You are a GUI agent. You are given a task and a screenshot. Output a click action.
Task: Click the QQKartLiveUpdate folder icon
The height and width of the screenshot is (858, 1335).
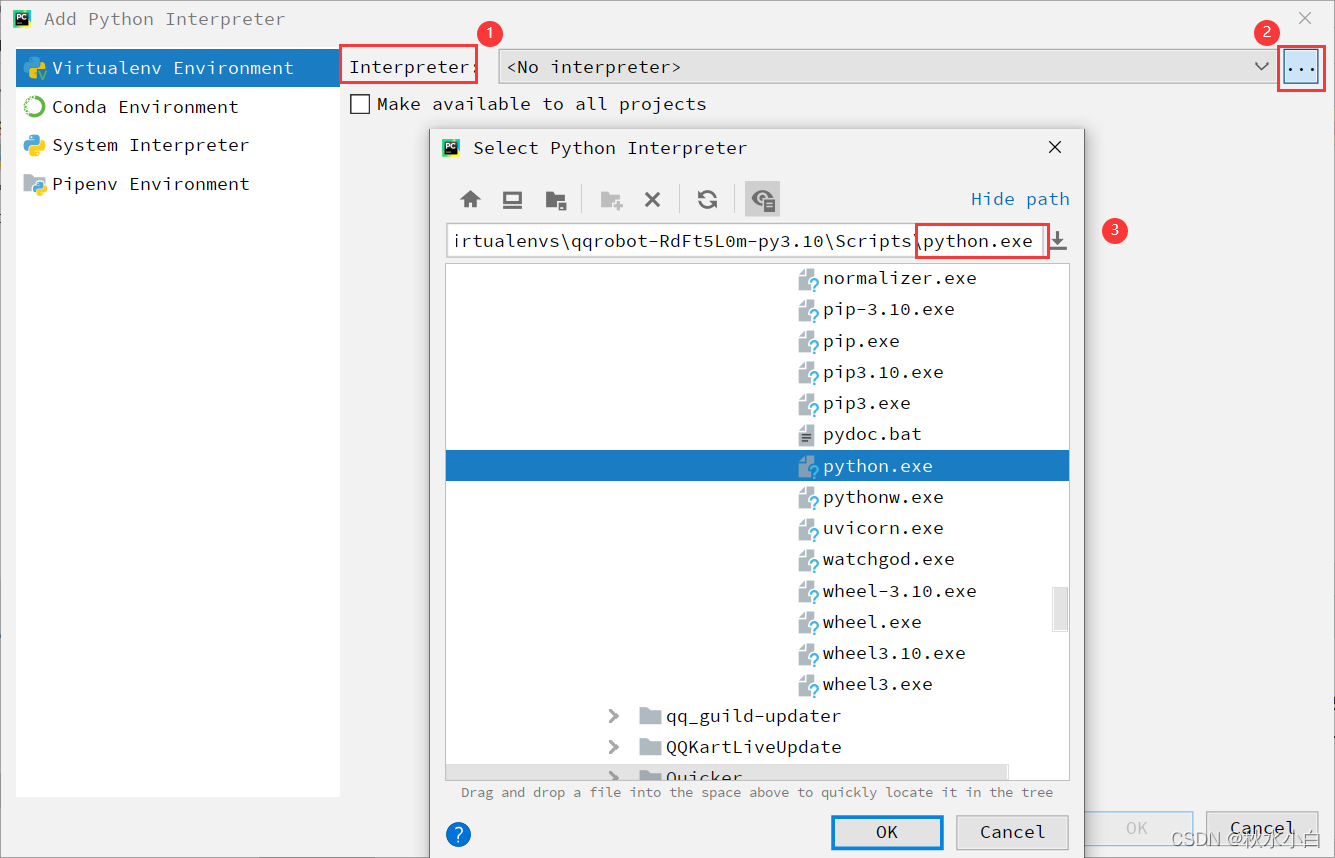coord(650,747)
